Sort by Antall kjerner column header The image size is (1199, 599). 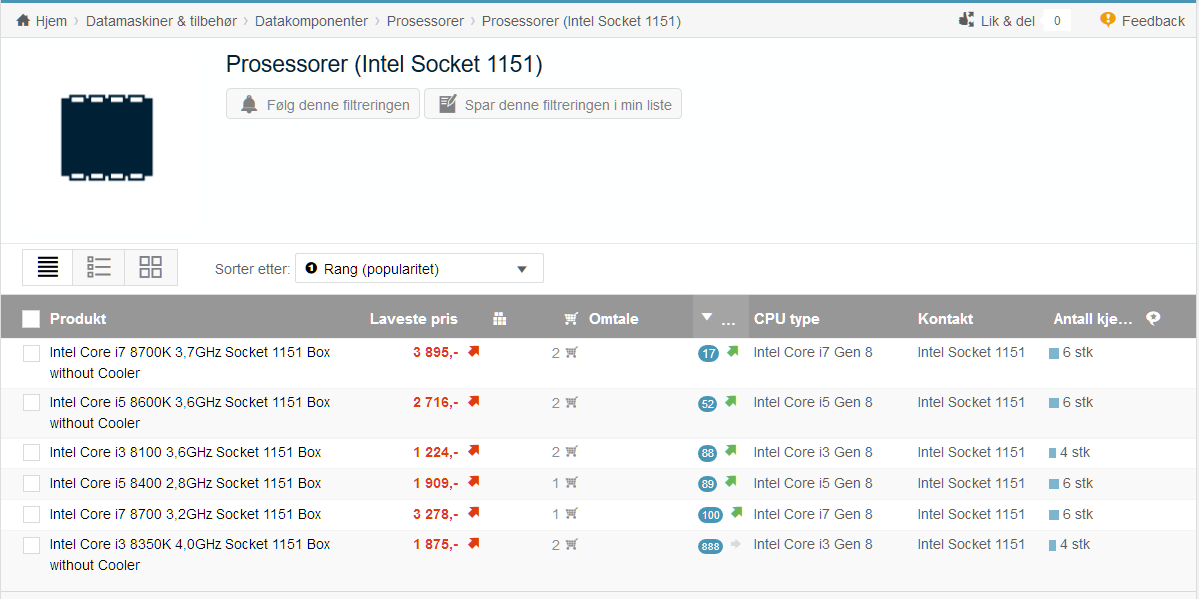point(1093,319)
